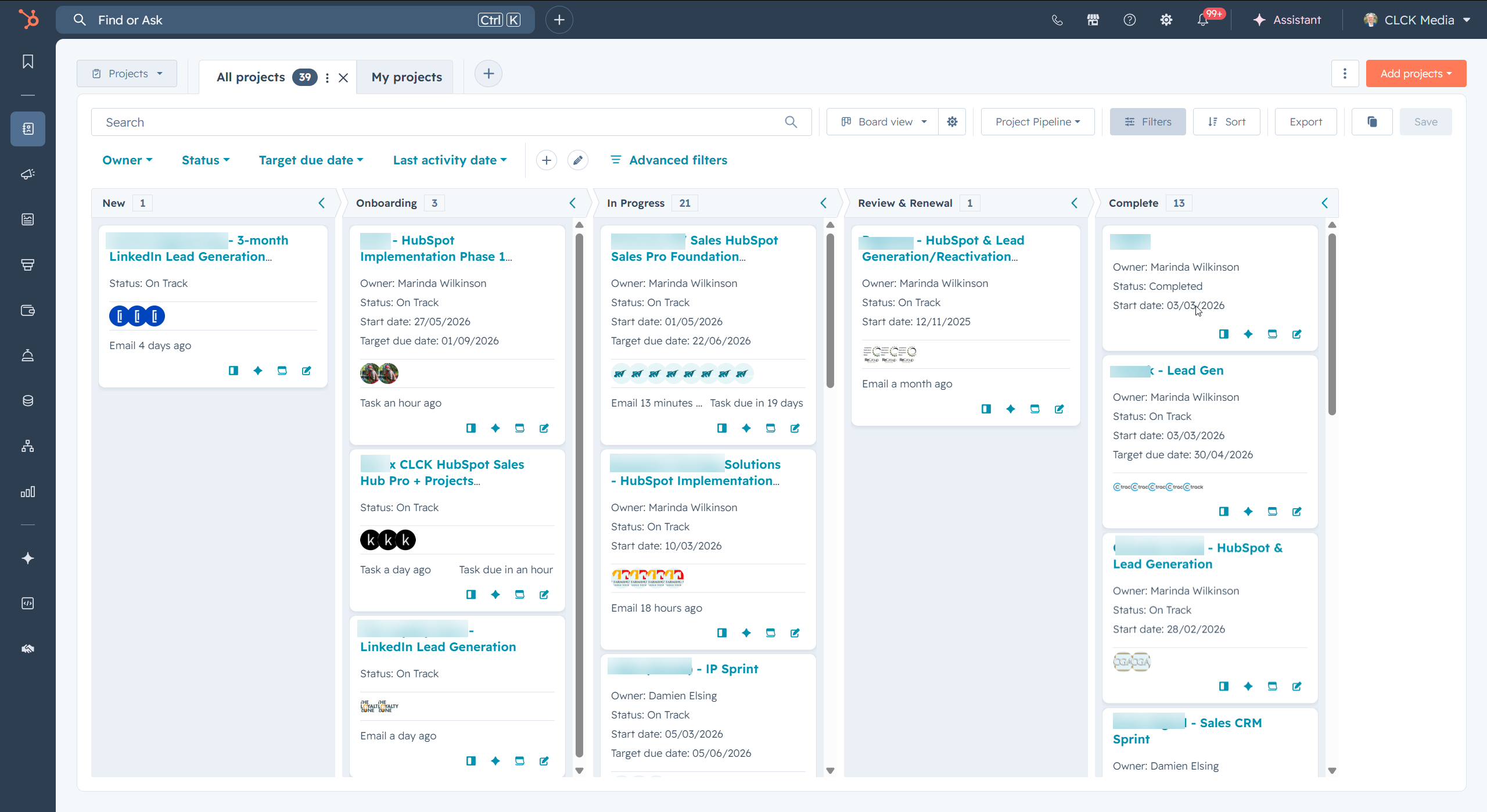
Task: Open the Help question mark icon
Action: 1130,20
